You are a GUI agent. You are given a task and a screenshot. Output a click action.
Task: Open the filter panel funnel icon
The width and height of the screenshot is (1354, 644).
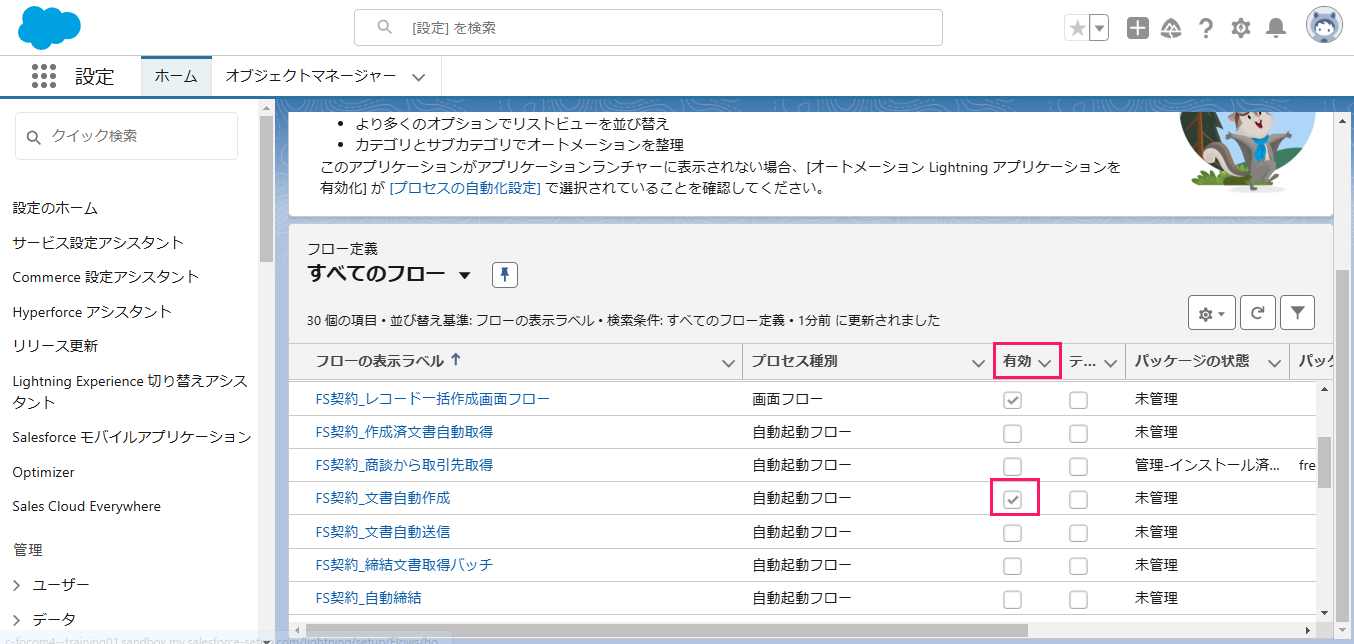[1297, 313]
